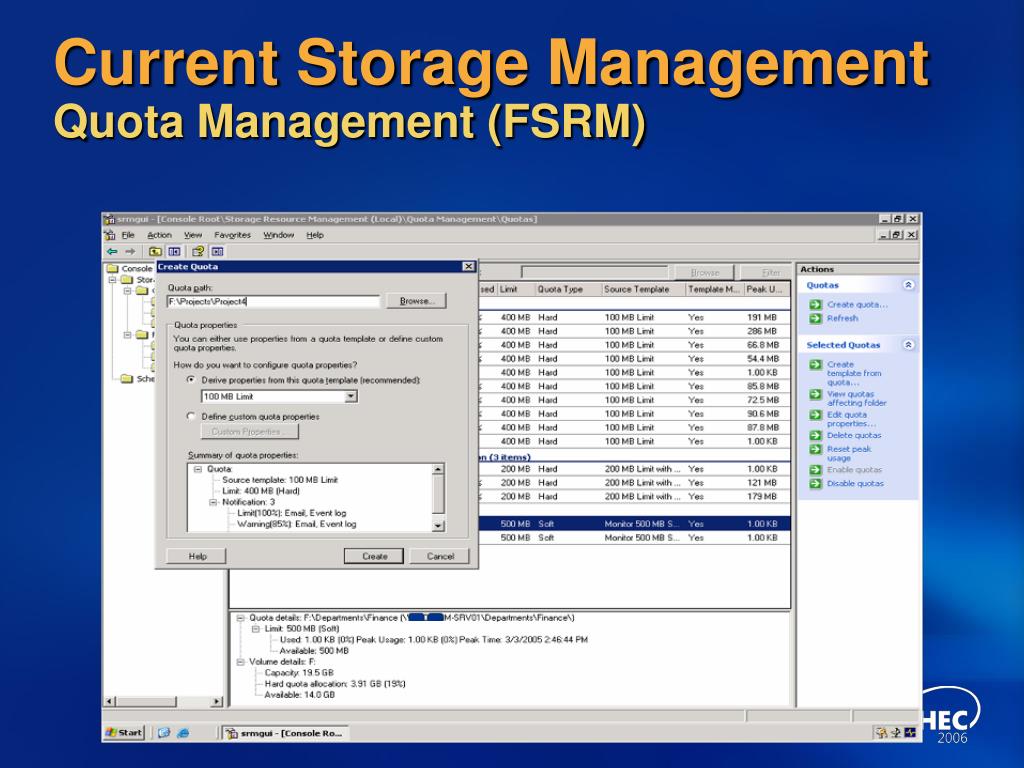
Task: Collapse the Notification: 3 node in summary
Action: (213, 502)
